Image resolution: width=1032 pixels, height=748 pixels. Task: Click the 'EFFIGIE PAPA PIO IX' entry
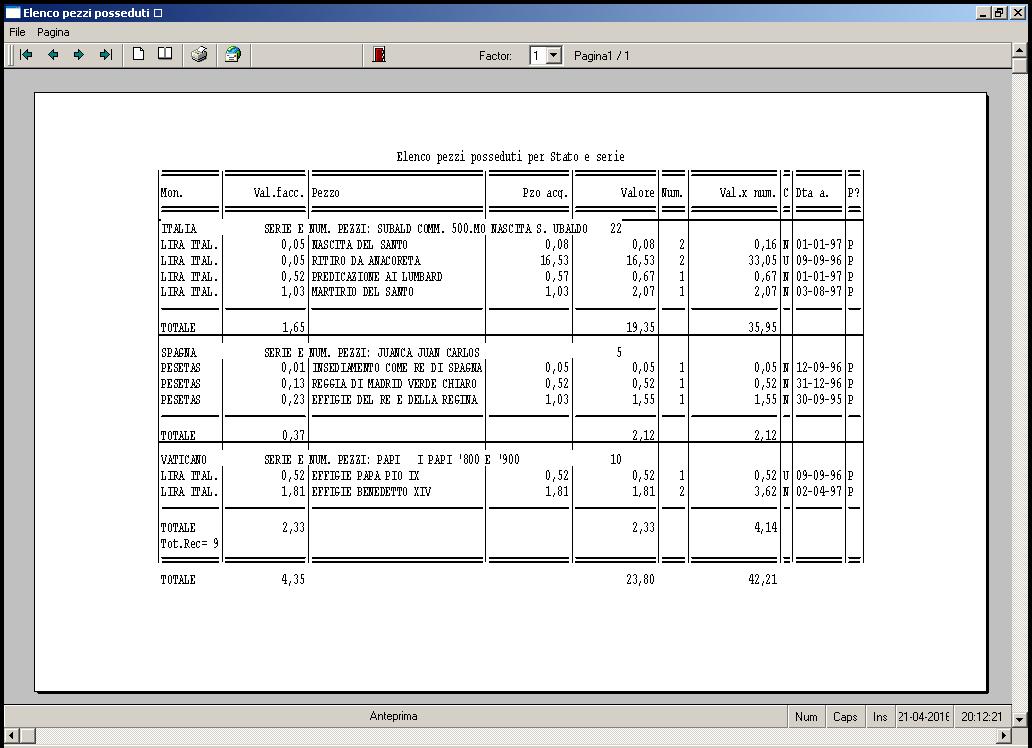pos(365,475)
